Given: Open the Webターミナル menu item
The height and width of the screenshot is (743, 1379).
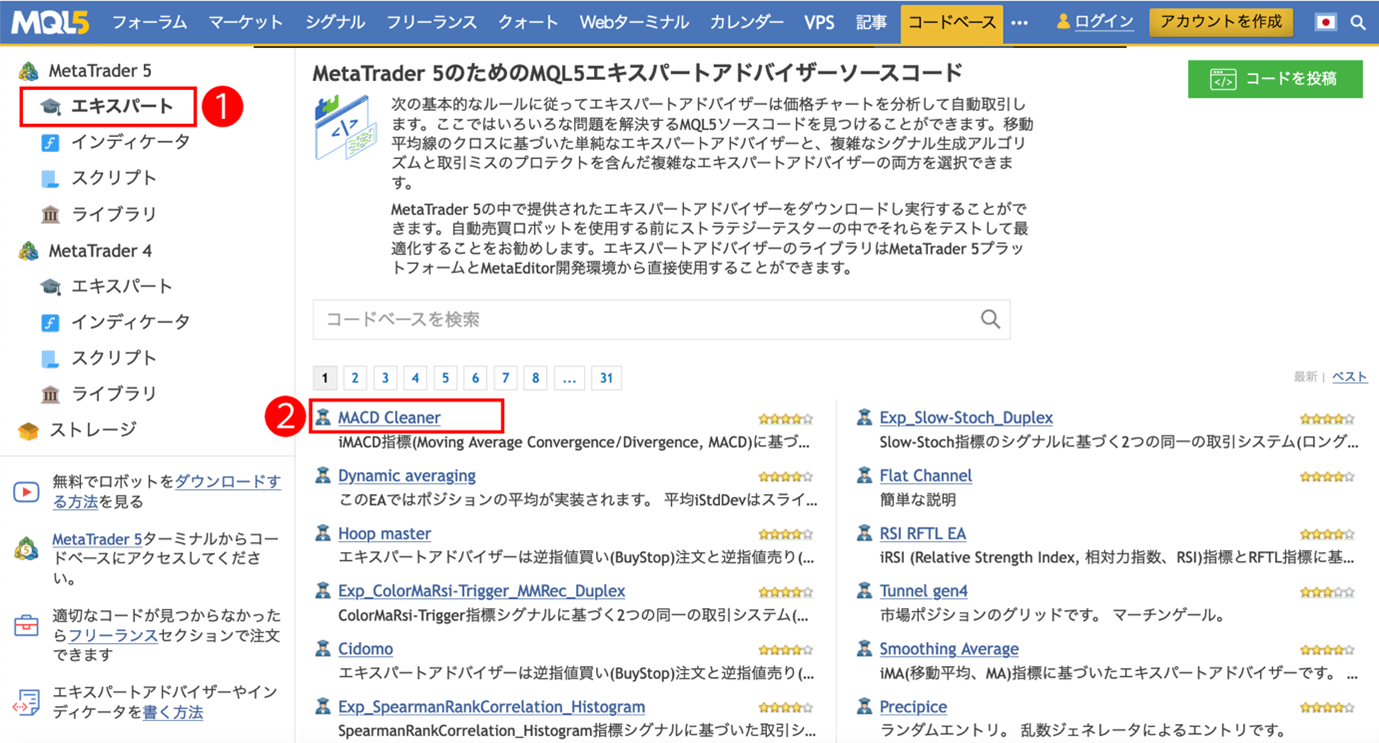Looking at the screenshot, I should click(634, 22).
